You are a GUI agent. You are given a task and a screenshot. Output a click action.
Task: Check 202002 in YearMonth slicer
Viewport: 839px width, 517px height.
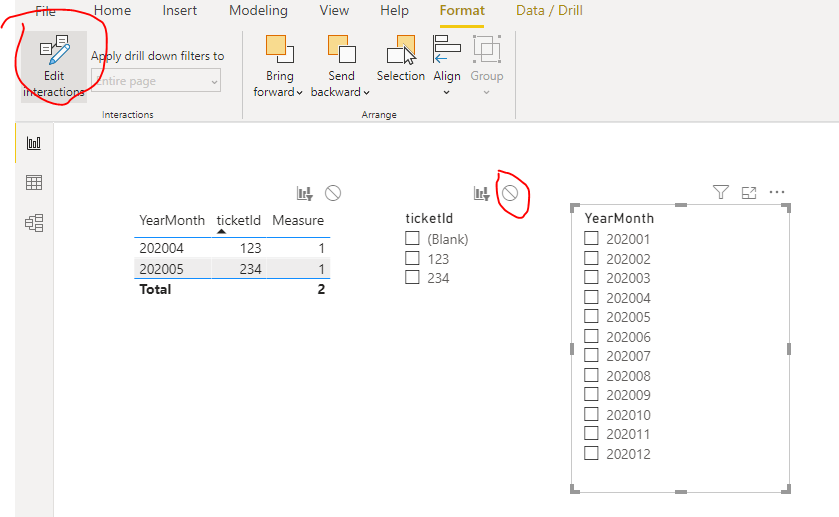pyautogui.click(x=591, y=258)
